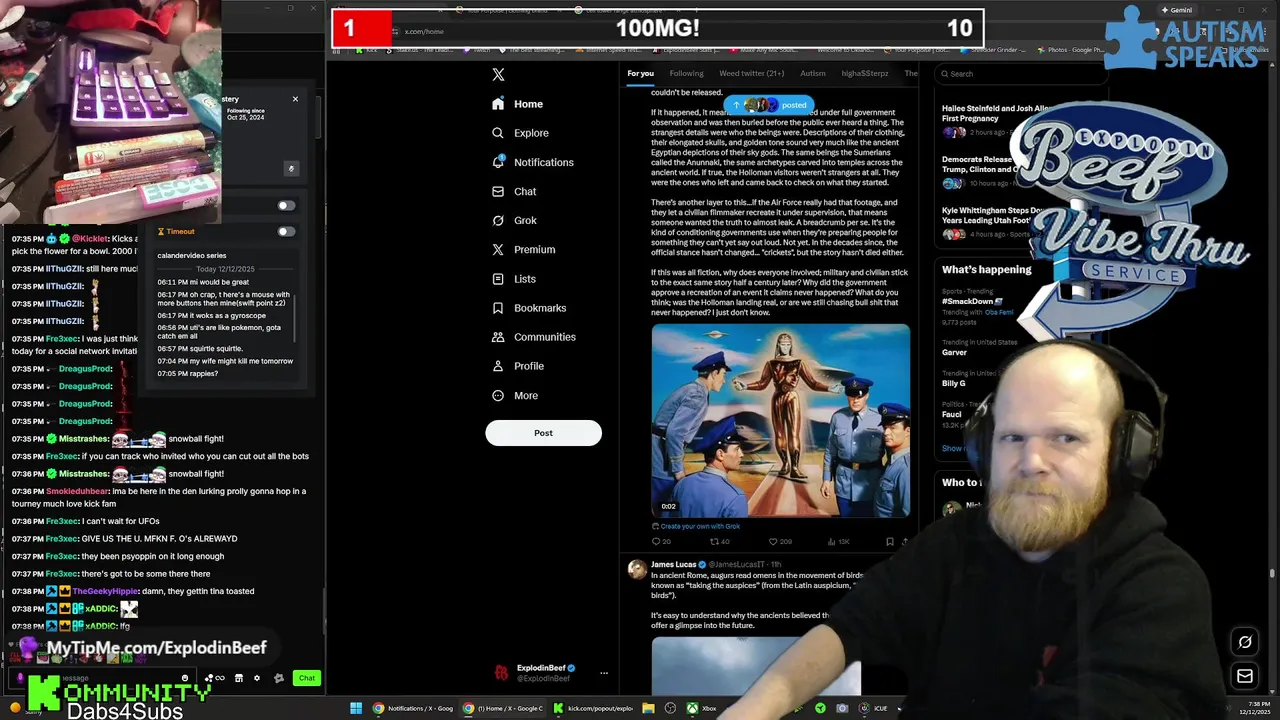Open Chat in the X sidebar
Viewport: 1280px width, 720px height.
coord(514,191)
